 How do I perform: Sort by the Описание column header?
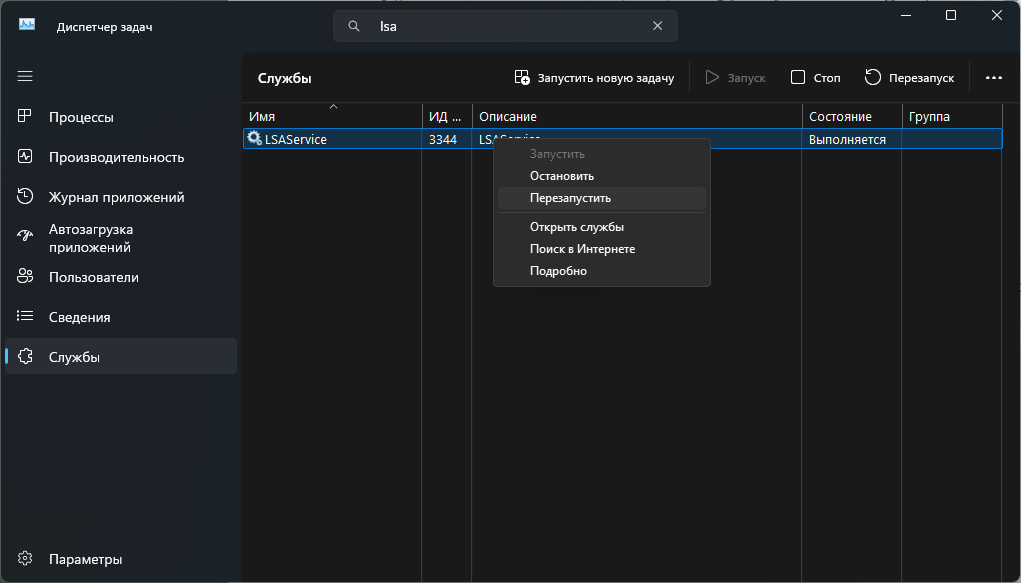pos(637,116)
